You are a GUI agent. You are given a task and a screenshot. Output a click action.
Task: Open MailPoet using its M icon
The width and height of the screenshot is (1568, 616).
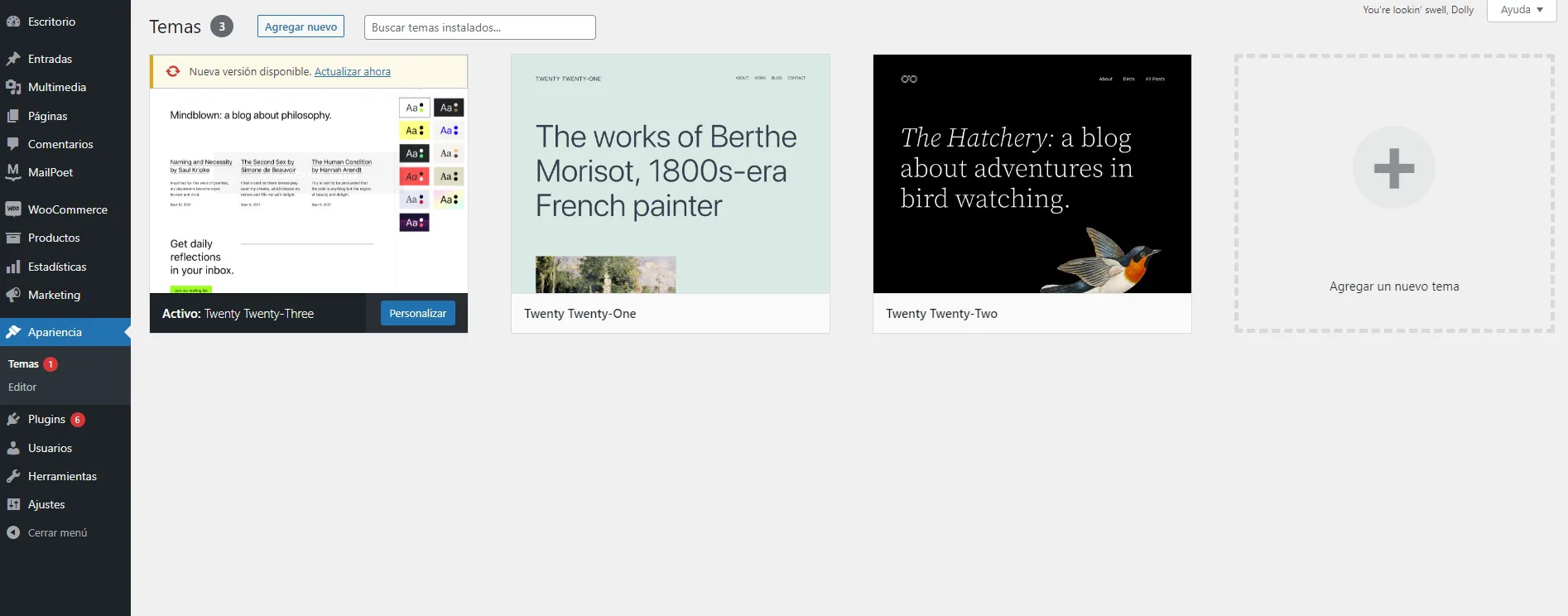click(13, 172)
